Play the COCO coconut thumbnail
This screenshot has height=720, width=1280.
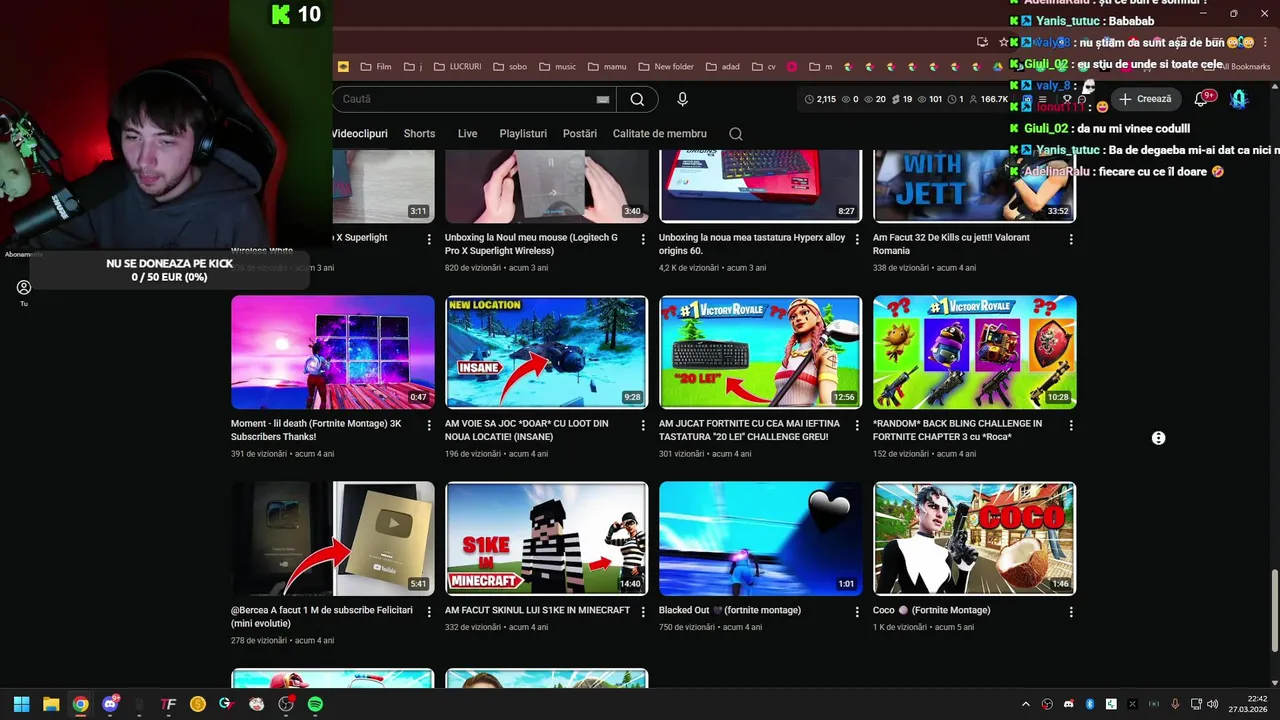tap(974, 538)
